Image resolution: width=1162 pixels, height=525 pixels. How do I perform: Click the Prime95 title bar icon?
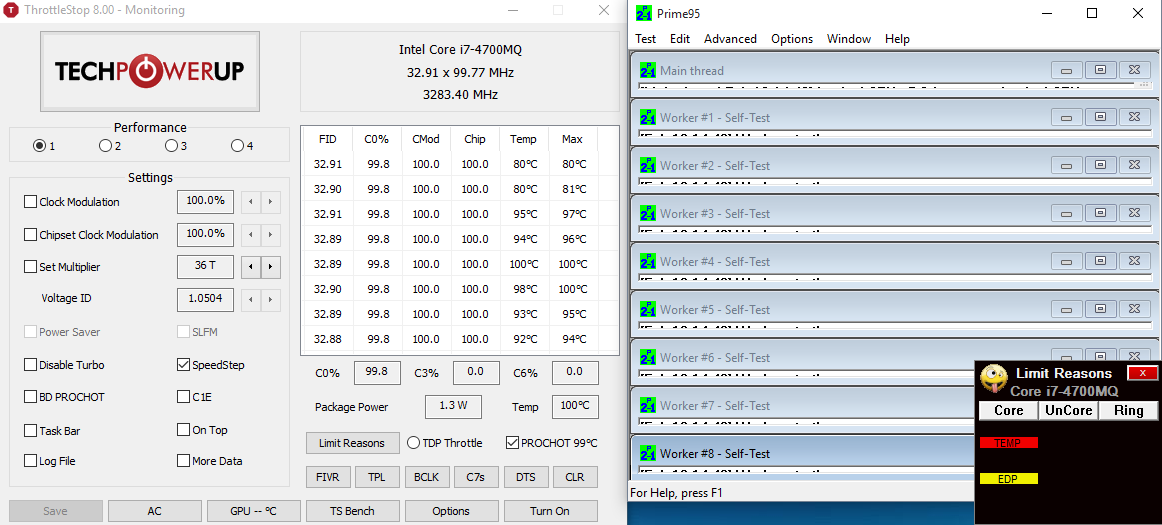643,13
